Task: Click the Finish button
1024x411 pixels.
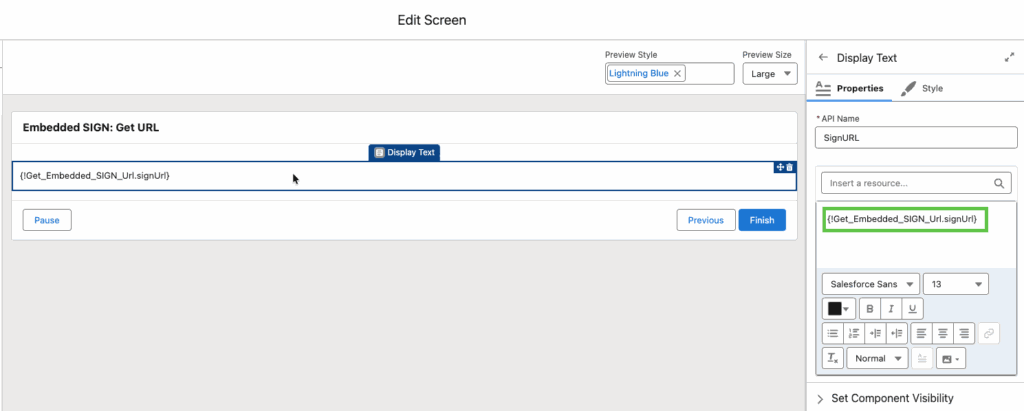Action: (761, 220)
